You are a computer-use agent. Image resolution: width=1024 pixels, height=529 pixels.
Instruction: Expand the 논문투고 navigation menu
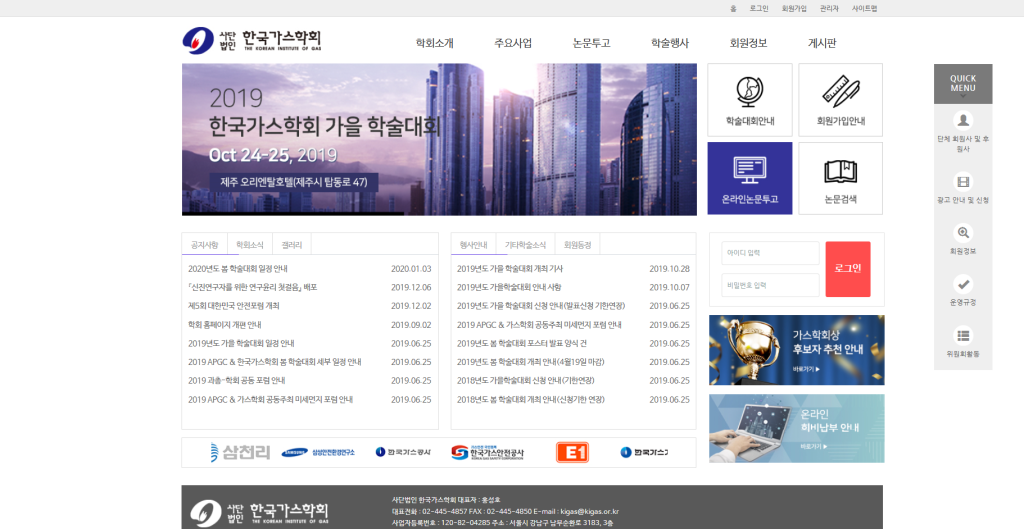pyautogui.click(x=591, y=43)
